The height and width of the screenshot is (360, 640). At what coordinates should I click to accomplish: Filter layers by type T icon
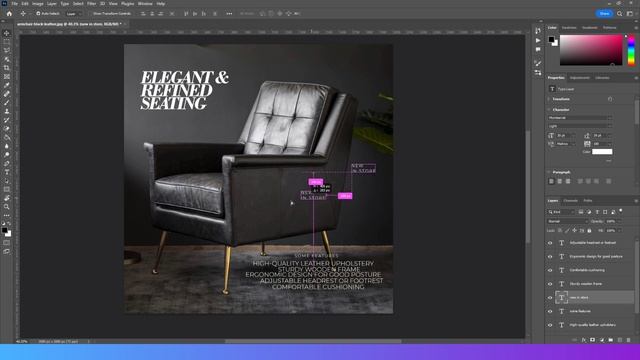597,212
